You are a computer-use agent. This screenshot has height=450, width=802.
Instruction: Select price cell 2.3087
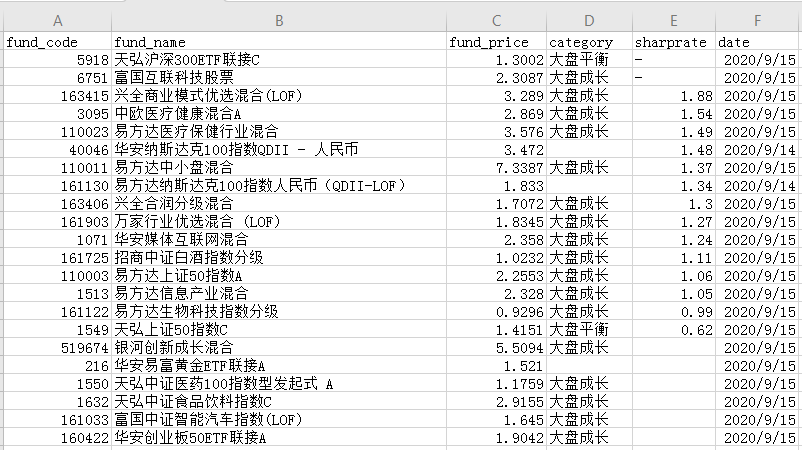[496, 77]
